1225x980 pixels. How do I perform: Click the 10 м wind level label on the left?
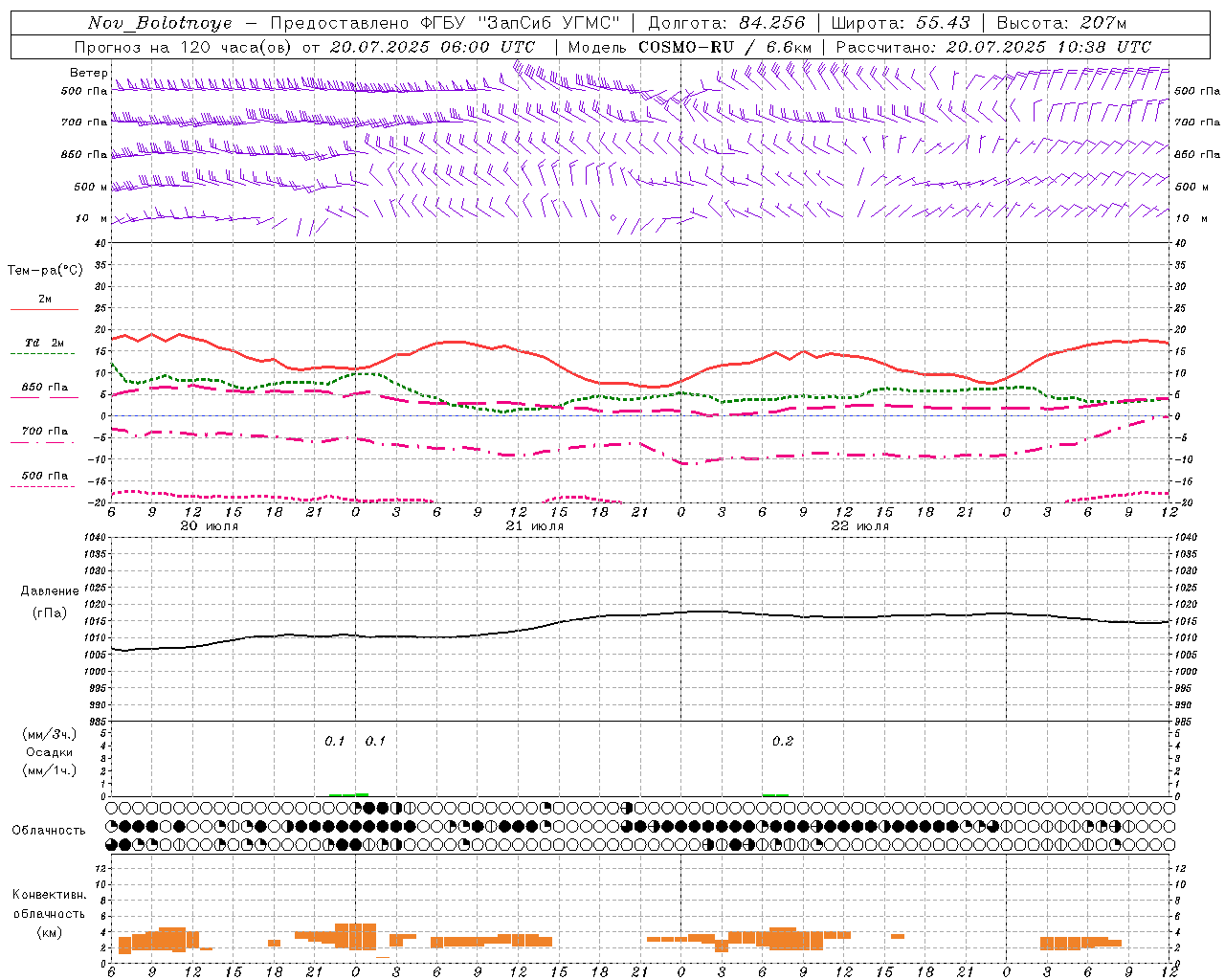tap(91, 218)
